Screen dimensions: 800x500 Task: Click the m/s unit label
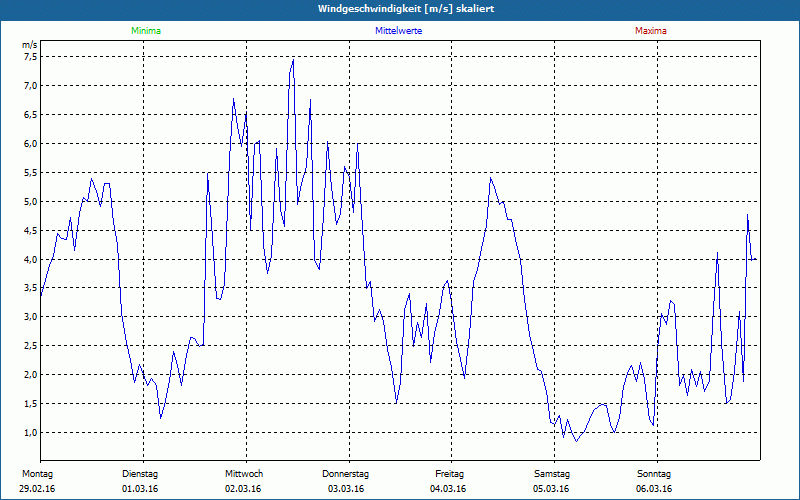tap(30, 45)
